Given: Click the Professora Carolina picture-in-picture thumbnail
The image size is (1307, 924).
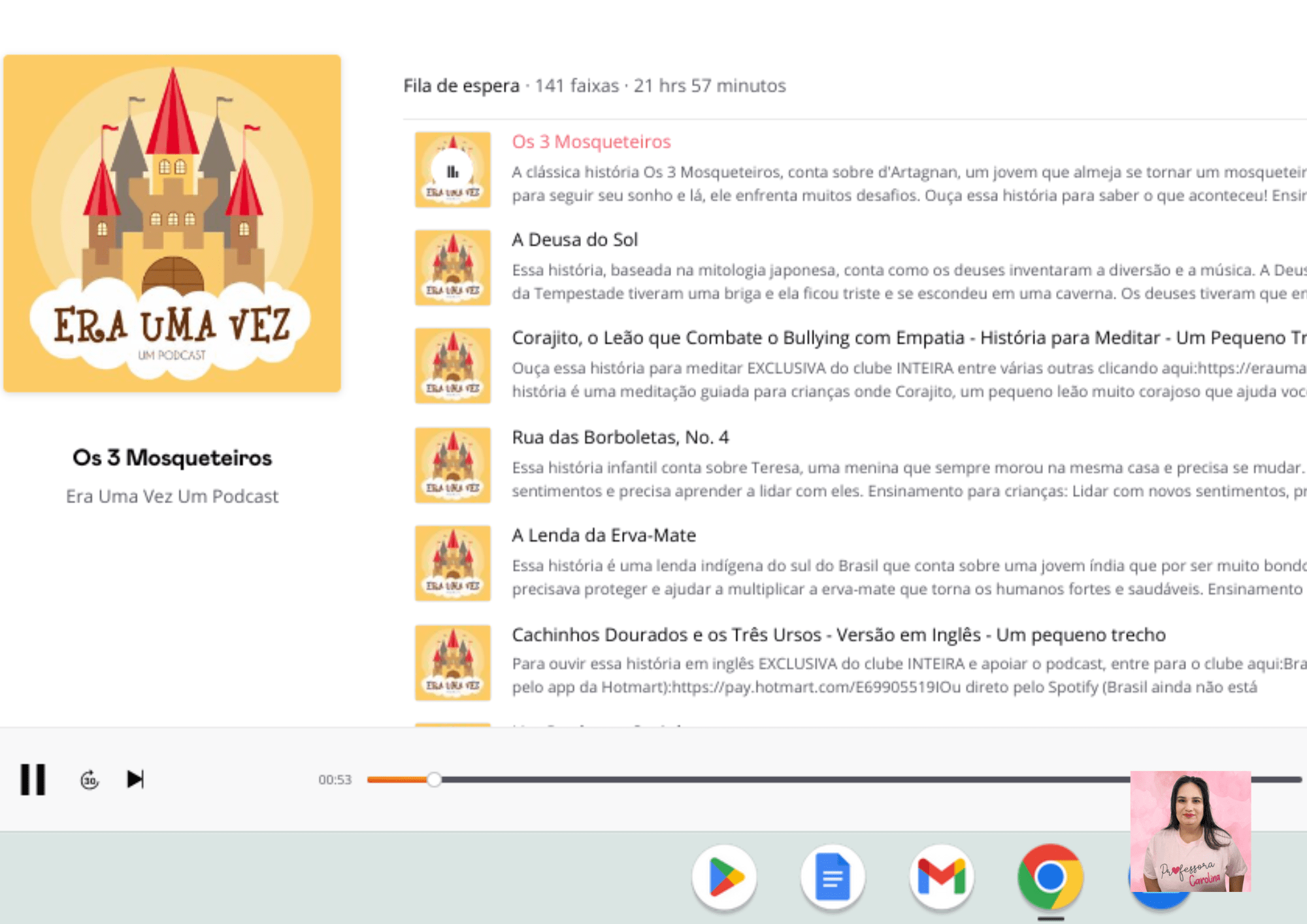Looking at the screenshot, I should [1190, 831].
